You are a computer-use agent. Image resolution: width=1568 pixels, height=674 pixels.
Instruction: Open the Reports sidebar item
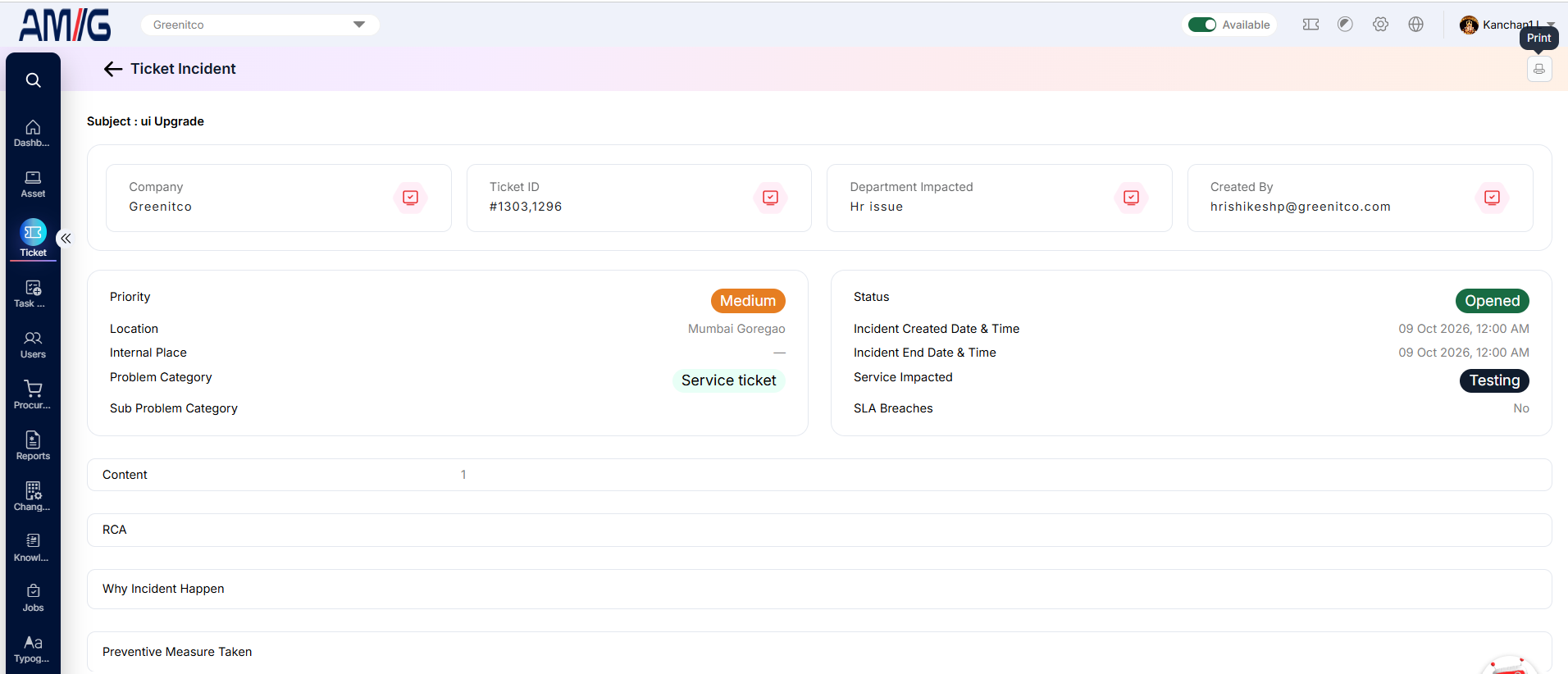pyautogui.click(x=33, y=446)
